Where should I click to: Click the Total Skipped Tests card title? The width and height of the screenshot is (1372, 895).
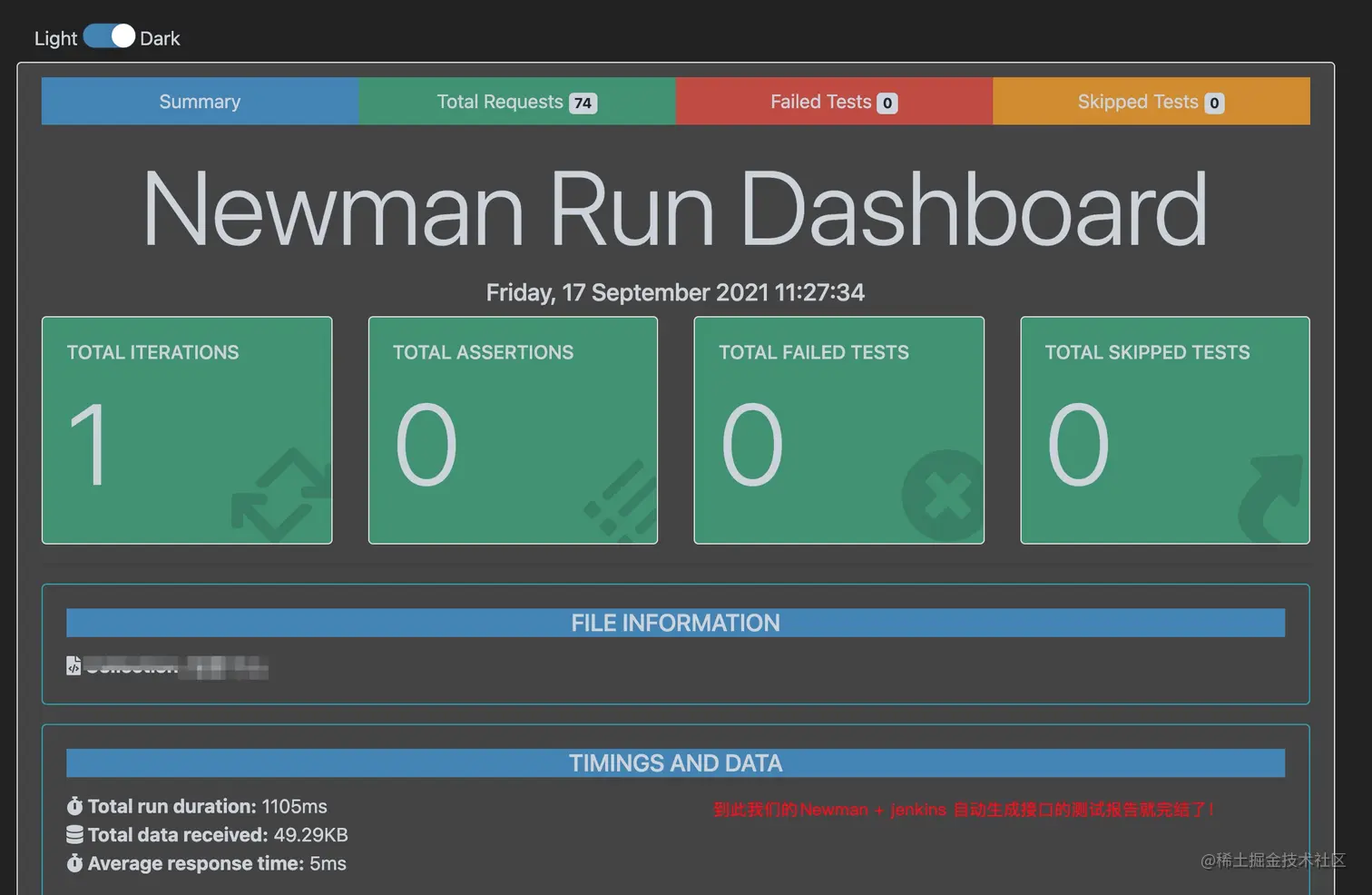point(1147,352)
